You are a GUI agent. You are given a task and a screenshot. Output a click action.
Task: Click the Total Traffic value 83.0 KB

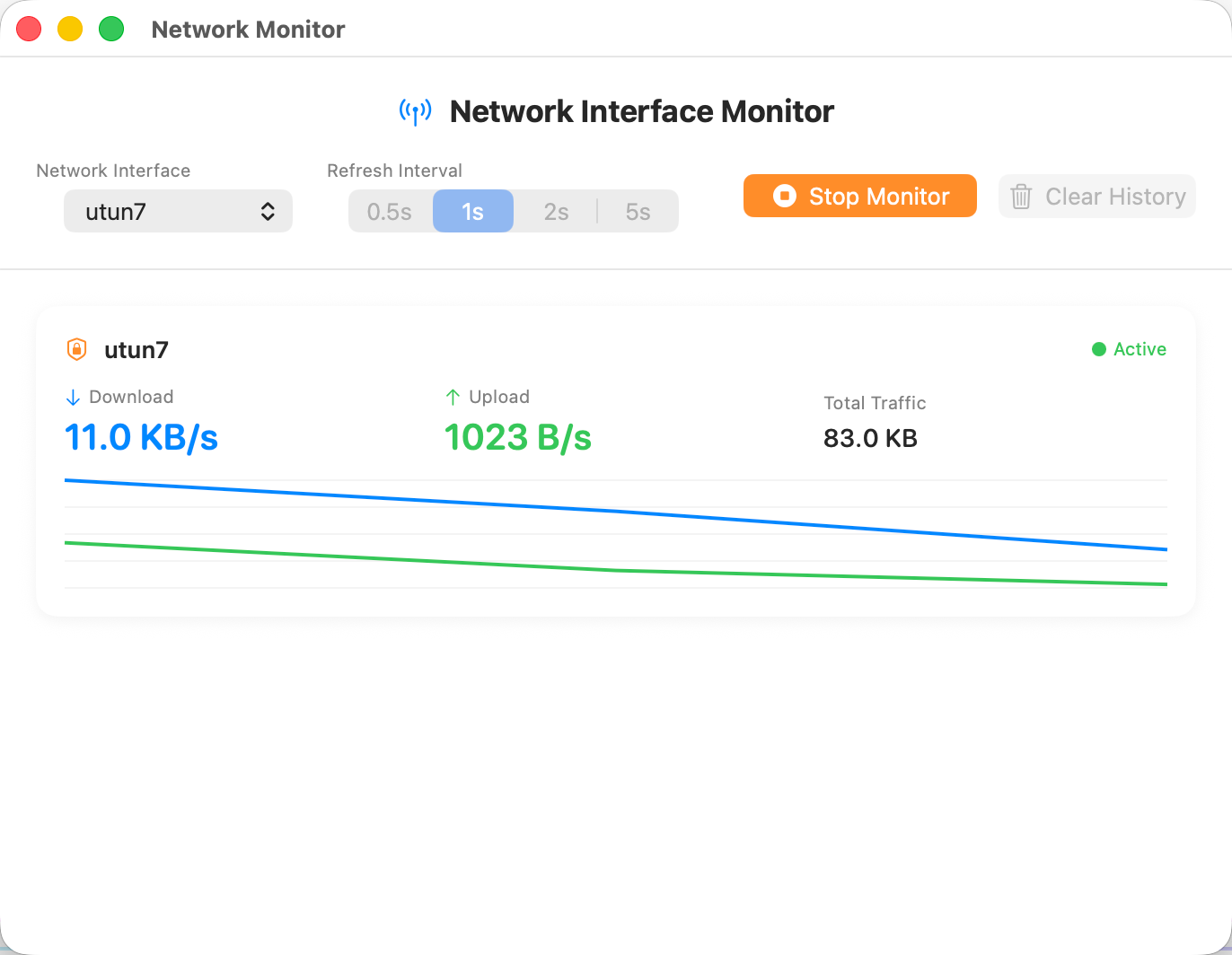(869, 438)
